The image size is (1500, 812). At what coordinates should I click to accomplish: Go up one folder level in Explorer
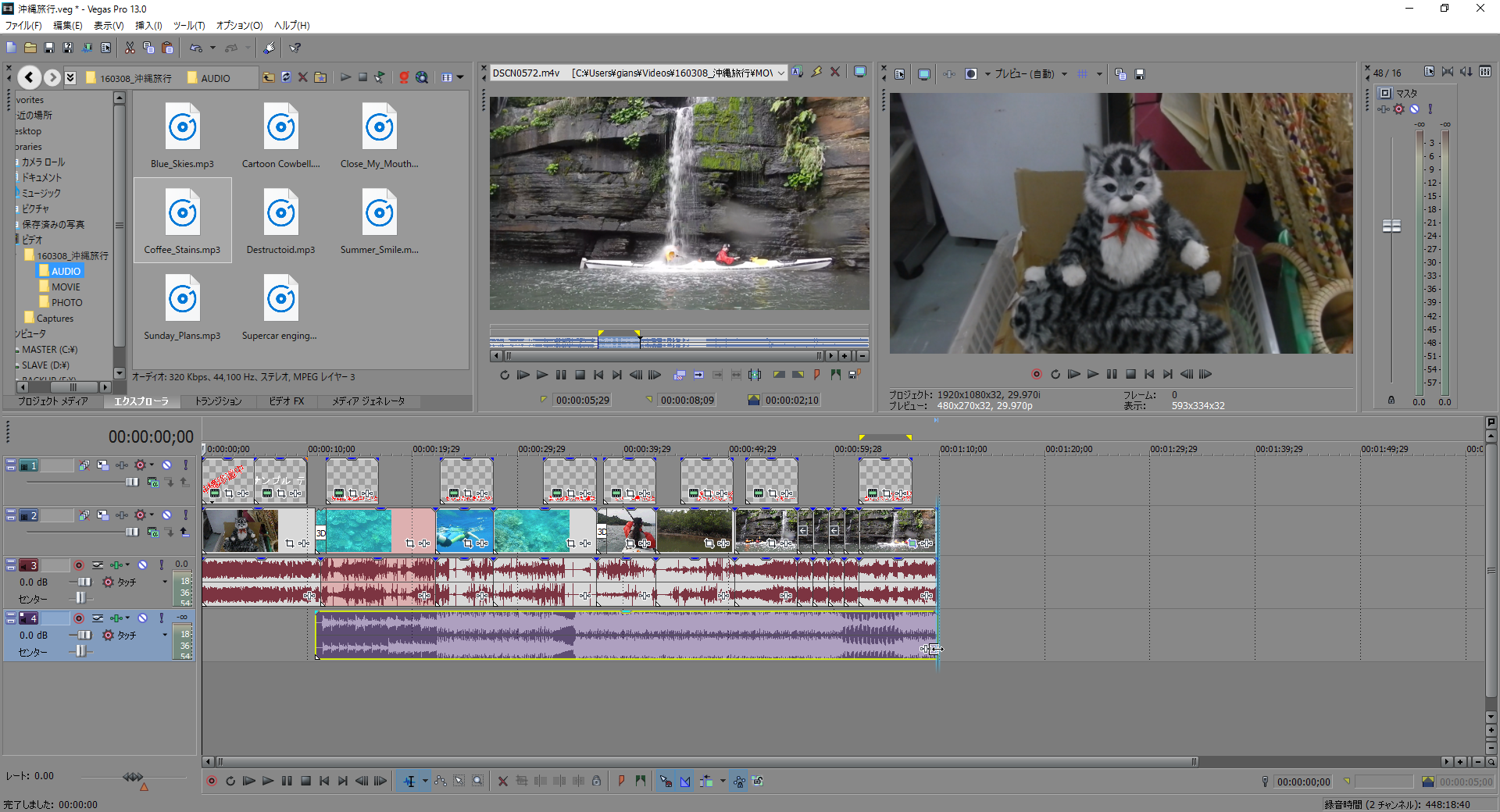pyautogui.click(x=268, y=77)
